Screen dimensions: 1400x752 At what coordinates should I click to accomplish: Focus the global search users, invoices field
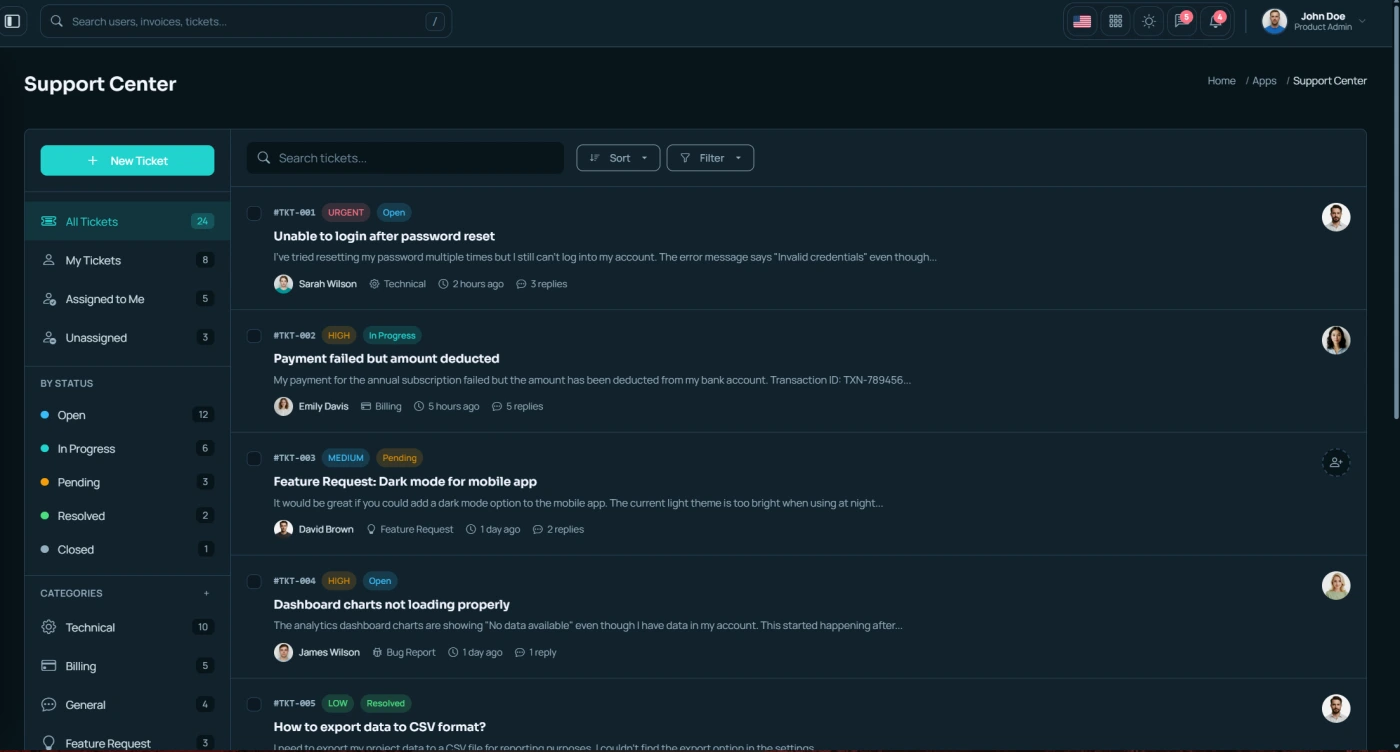(246, 21)
